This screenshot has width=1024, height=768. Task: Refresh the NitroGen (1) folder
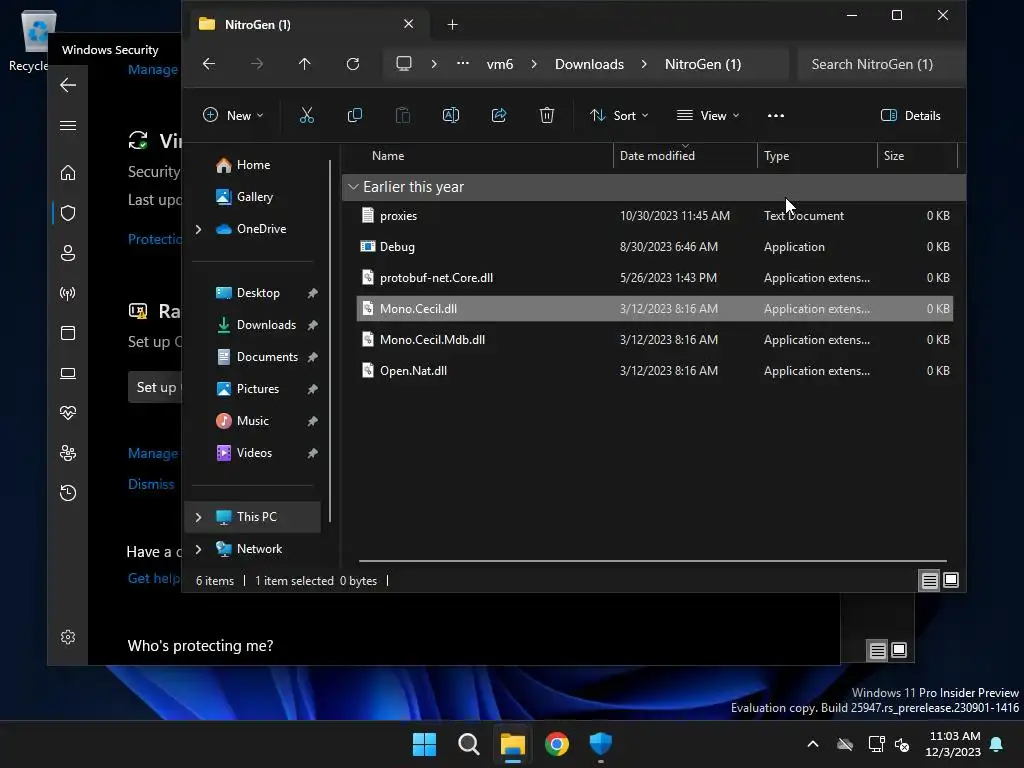tap(353, 64)
